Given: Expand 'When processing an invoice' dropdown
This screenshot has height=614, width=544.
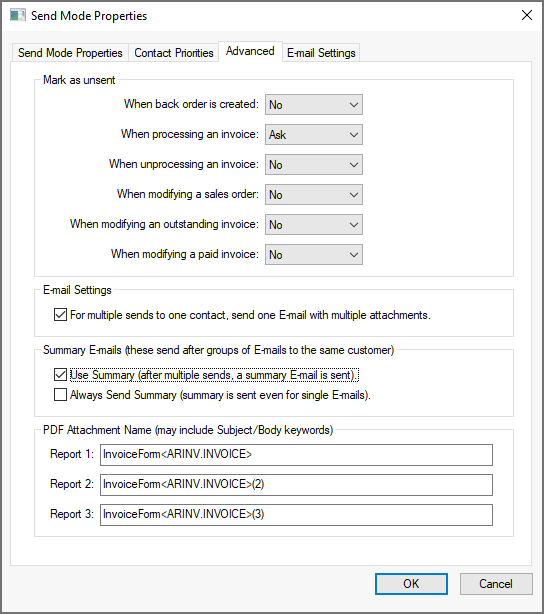Looking at the screenshot, I should [314, 135].
